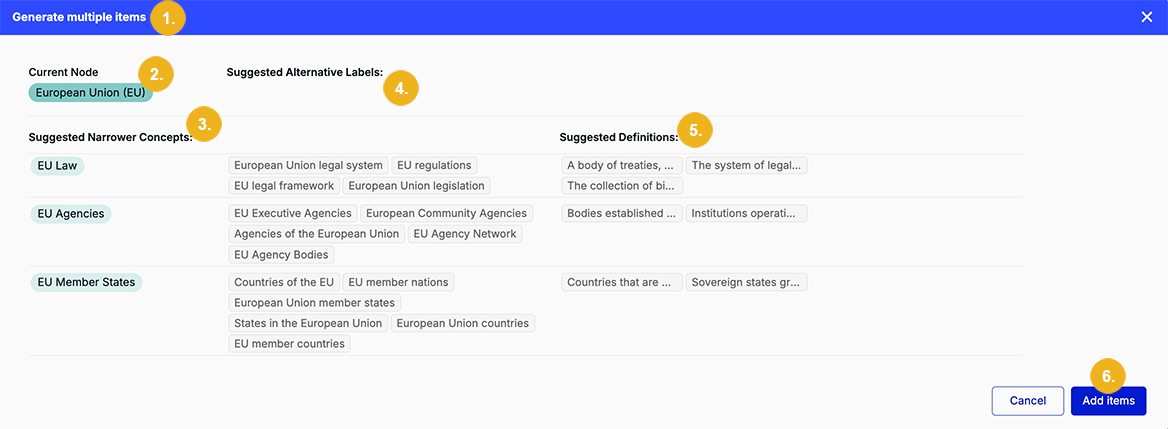Image resolution: width=1168 pixels, height=429 pixels.
Task: Choose the 'Countries of the EU' label
Action: (284, 282)
